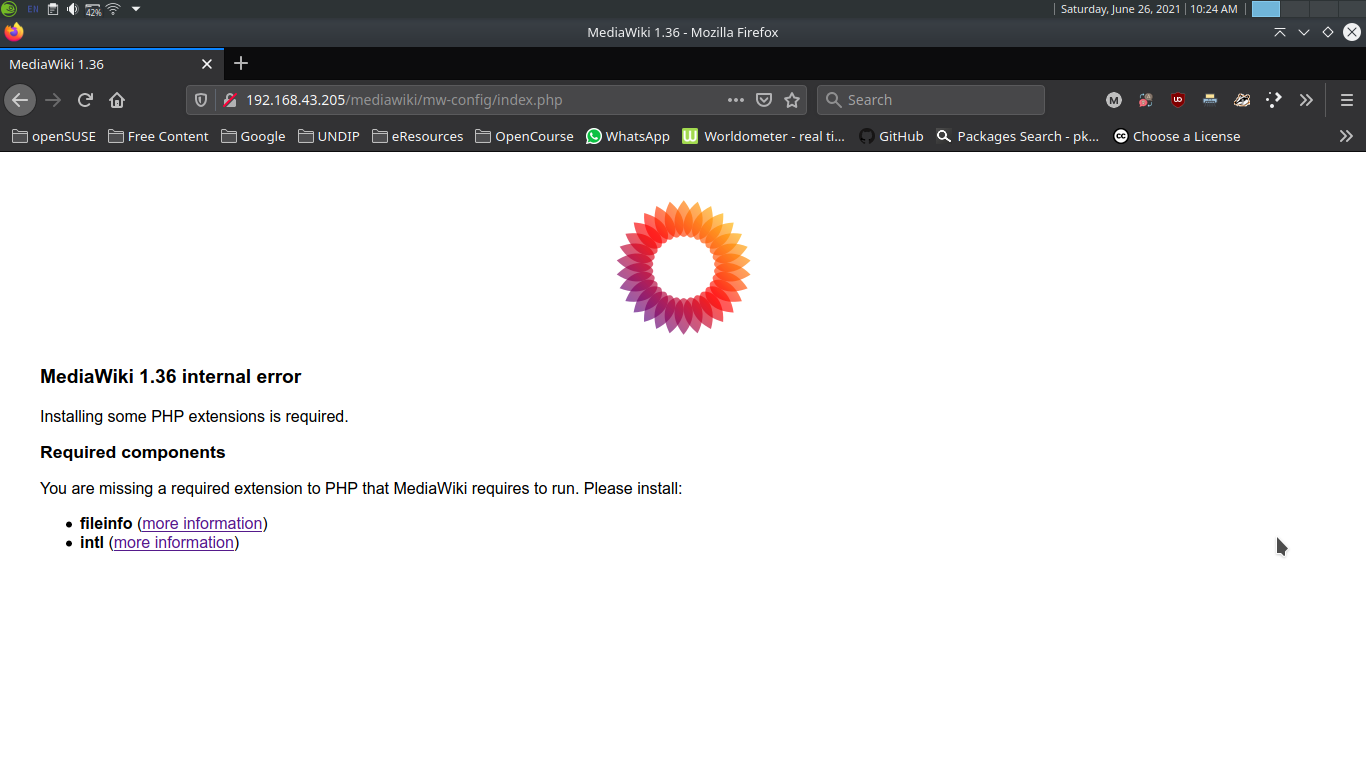Open the Google bookmarks folder
The height and width of the screenshot is (768, 1366).
(x=253, y=136)
